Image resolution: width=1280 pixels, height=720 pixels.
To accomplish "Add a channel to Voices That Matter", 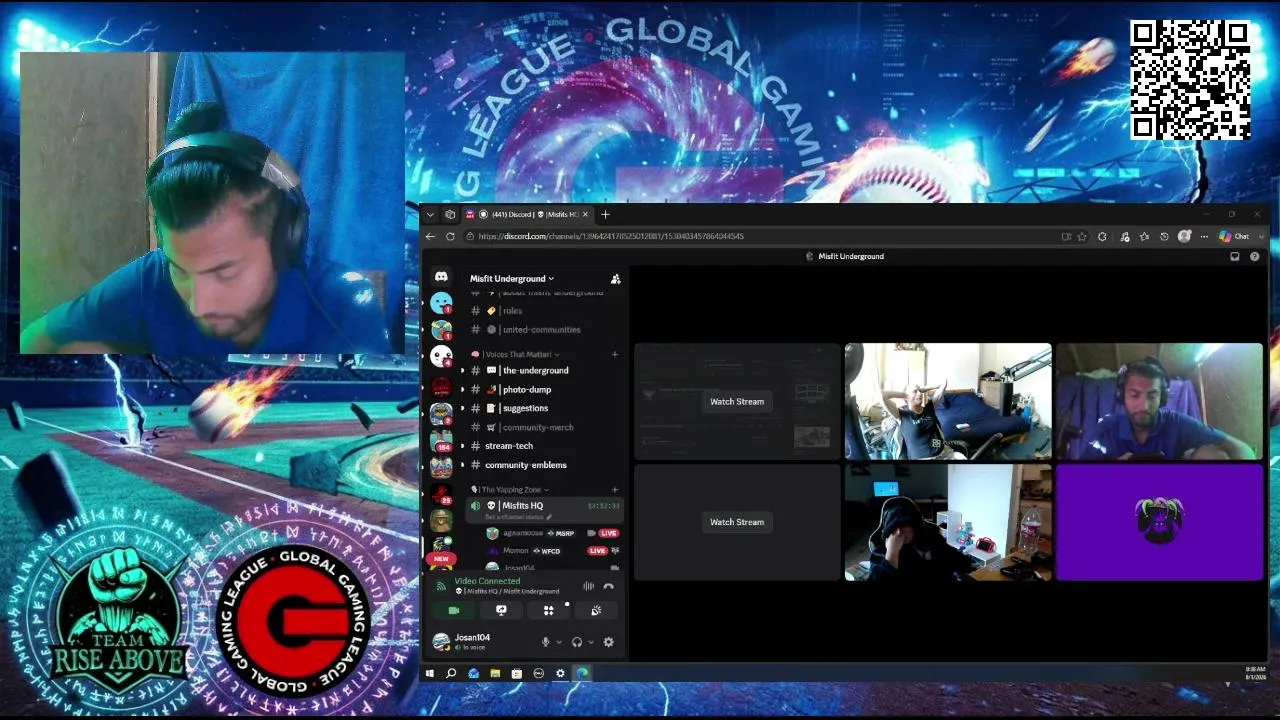I will pos(615,354).
